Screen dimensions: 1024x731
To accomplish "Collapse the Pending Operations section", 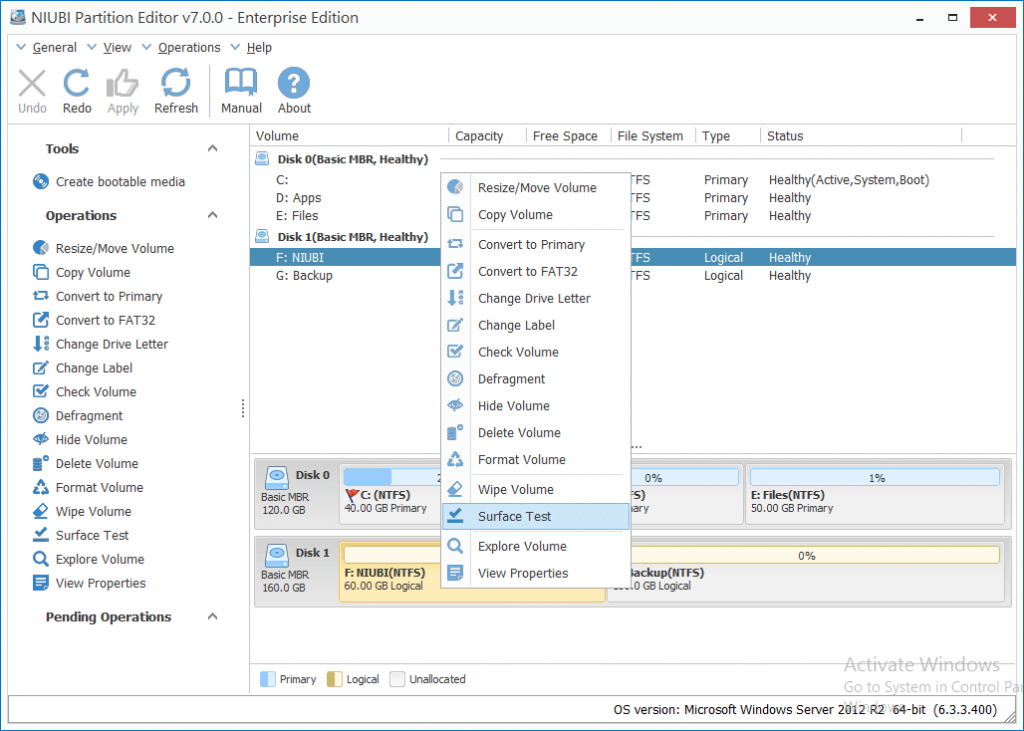I will point(212,618).
